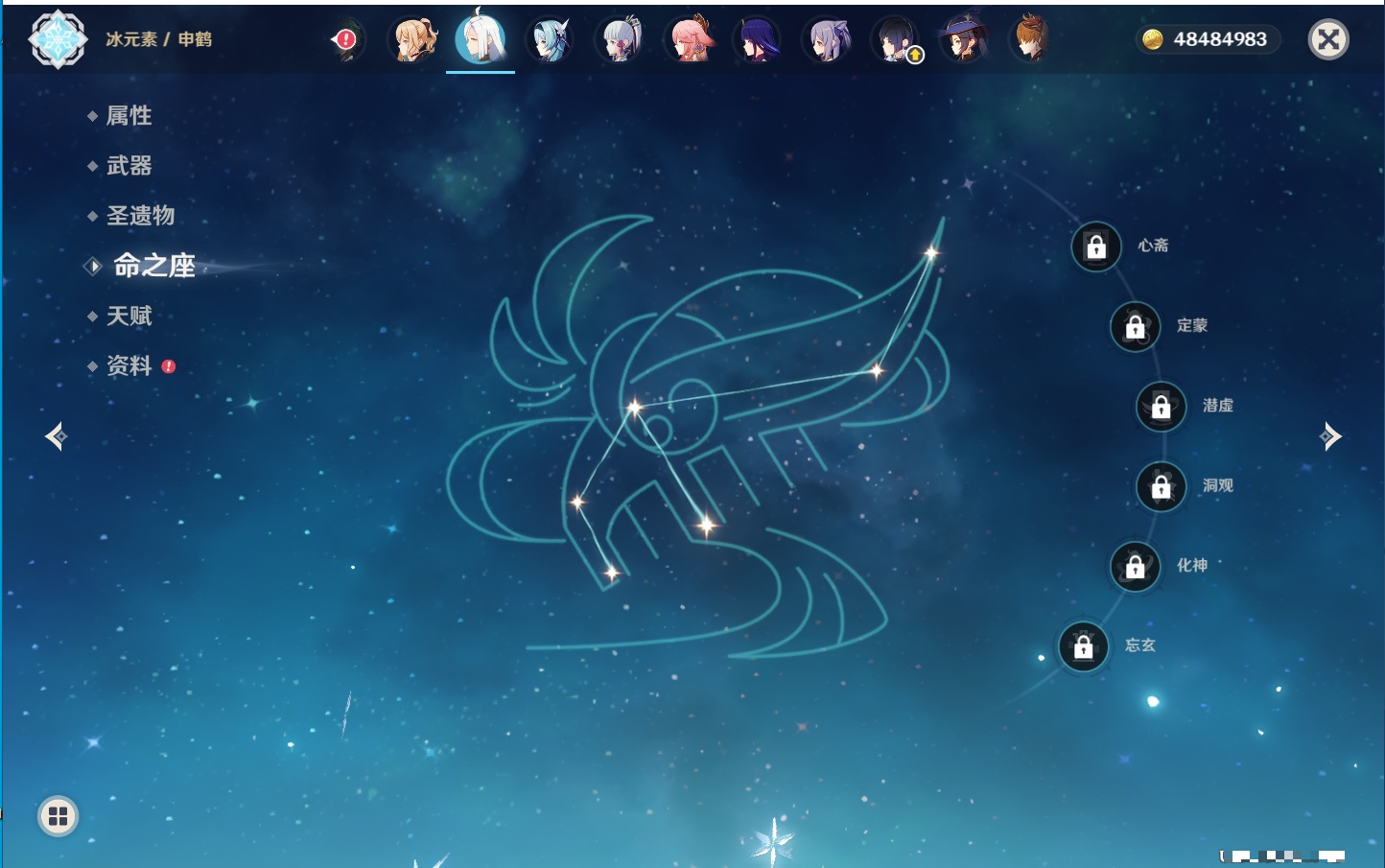Open locked constellation 洞观
1385x868 pixels.
pos(1162,487)
